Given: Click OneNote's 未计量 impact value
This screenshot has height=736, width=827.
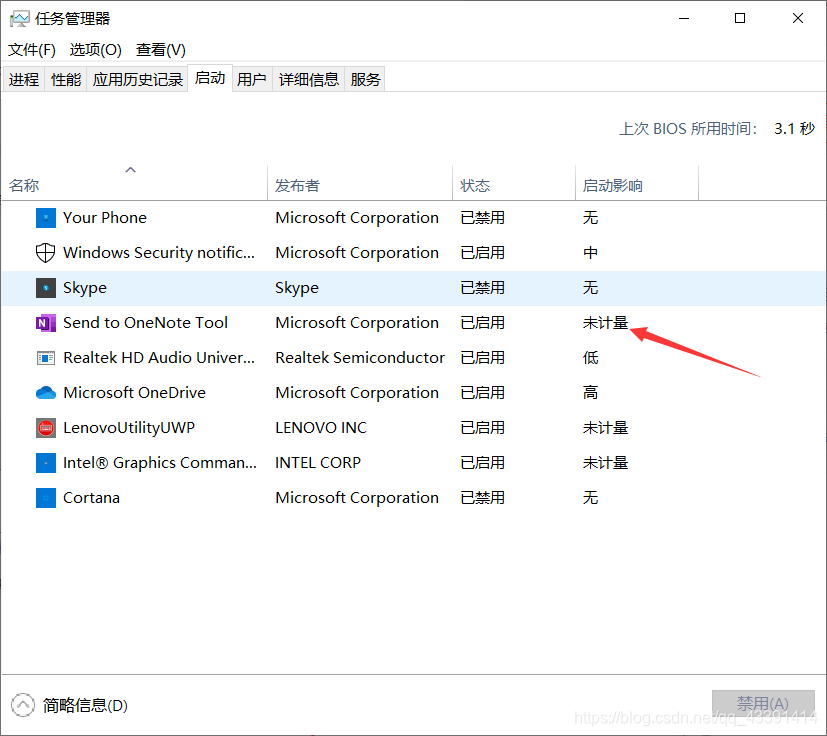Looking at the screenshot, I should [x=605, y=323].
